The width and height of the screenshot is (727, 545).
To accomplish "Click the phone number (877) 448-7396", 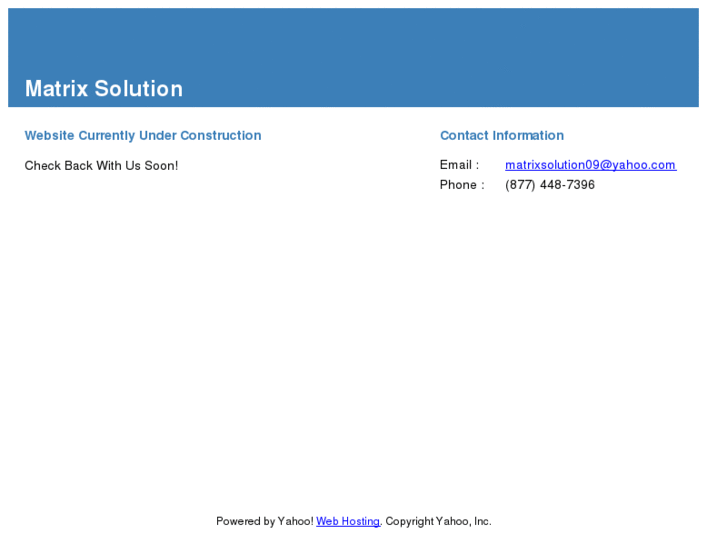I will click(x=550, y=185).
